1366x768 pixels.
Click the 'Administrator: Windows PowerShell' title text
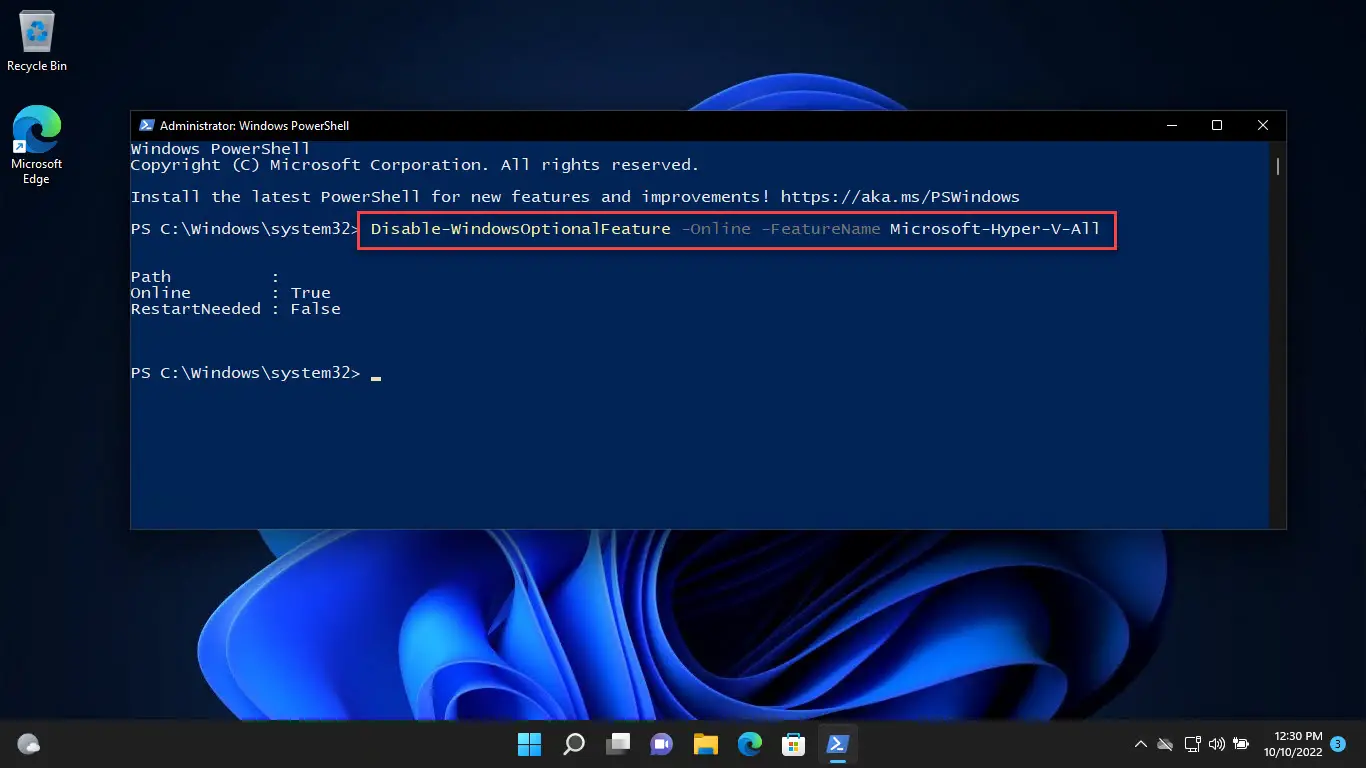pyautogui.click(x=254, y=126)
